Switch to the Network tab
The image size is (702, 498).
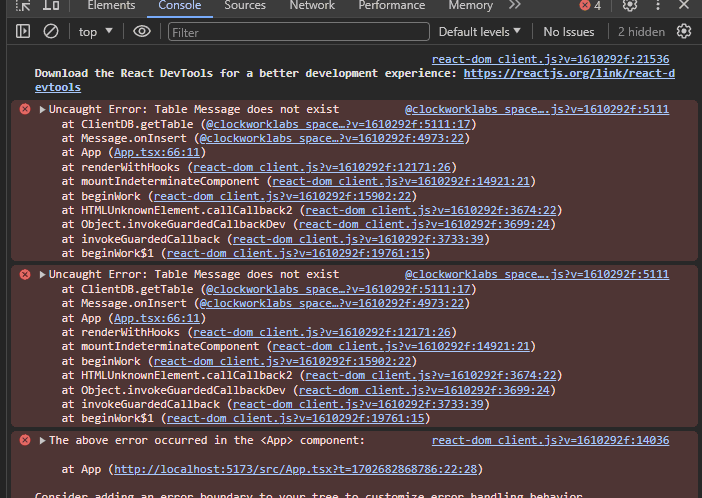pyautogui.click(x=312, y=6)
